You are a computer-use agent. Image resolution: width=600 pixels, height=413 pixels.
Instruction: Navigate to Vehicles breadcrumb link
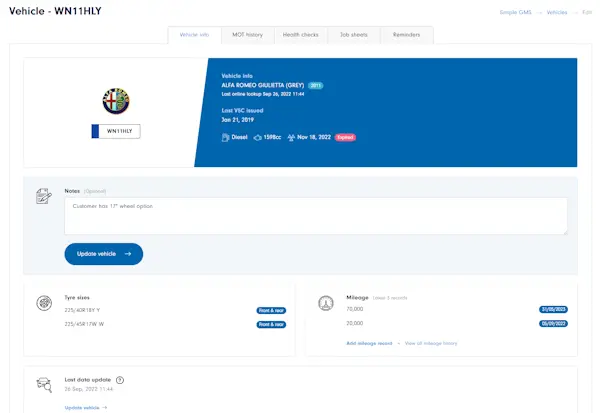[557, 12]
